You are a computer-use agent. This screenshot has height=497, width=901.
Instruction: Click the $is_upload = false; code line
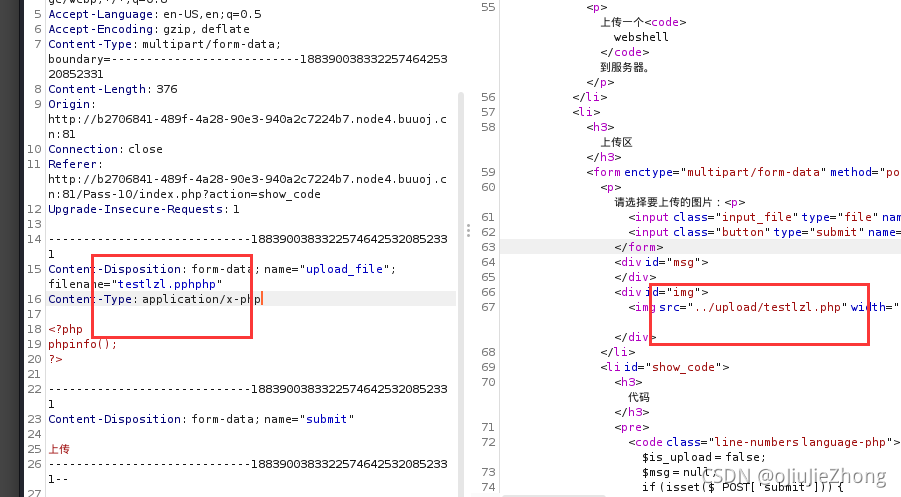[704, 457]
